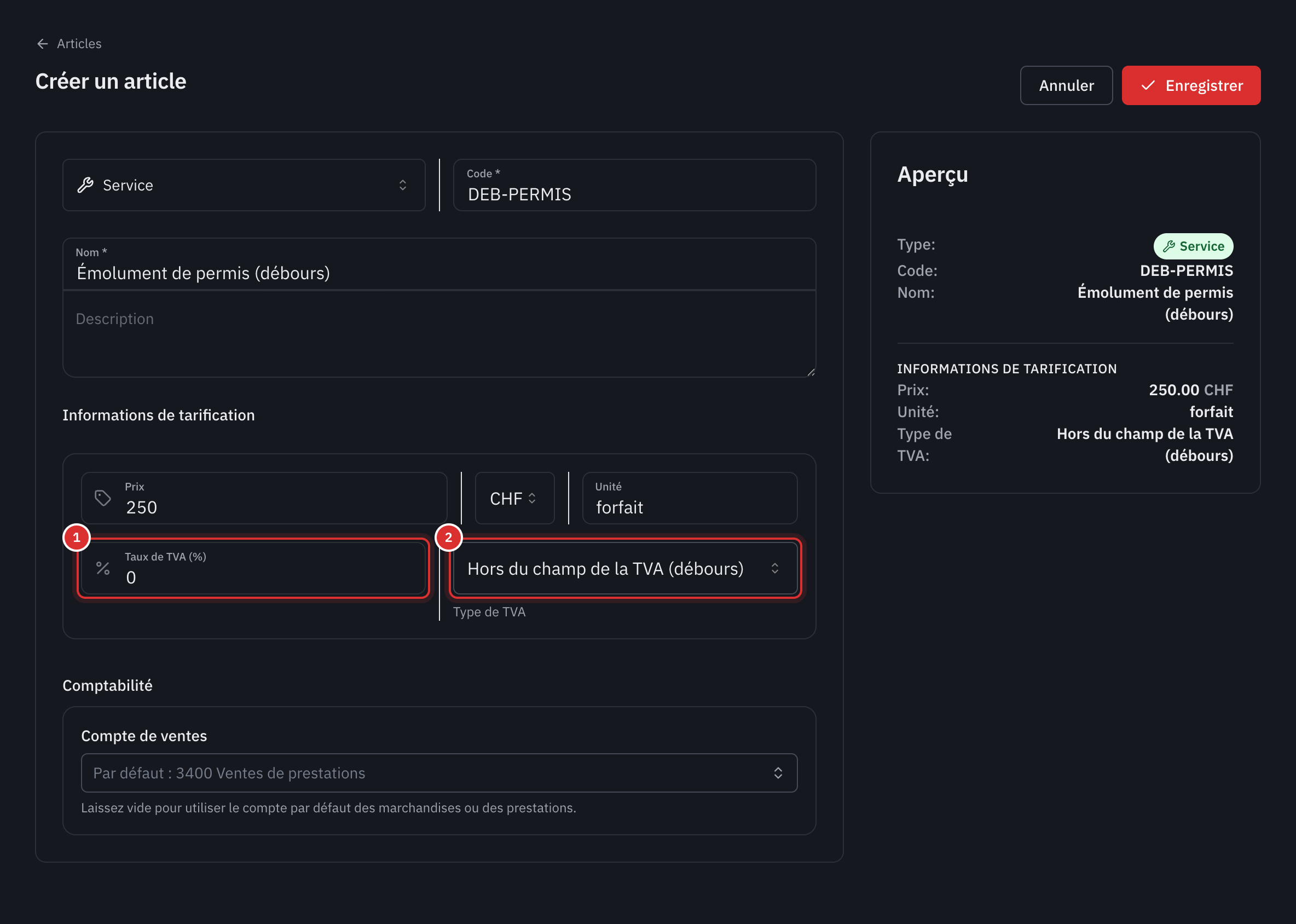
Task: Click the back arrow next to Articles
Action: [x=42, y=44]
